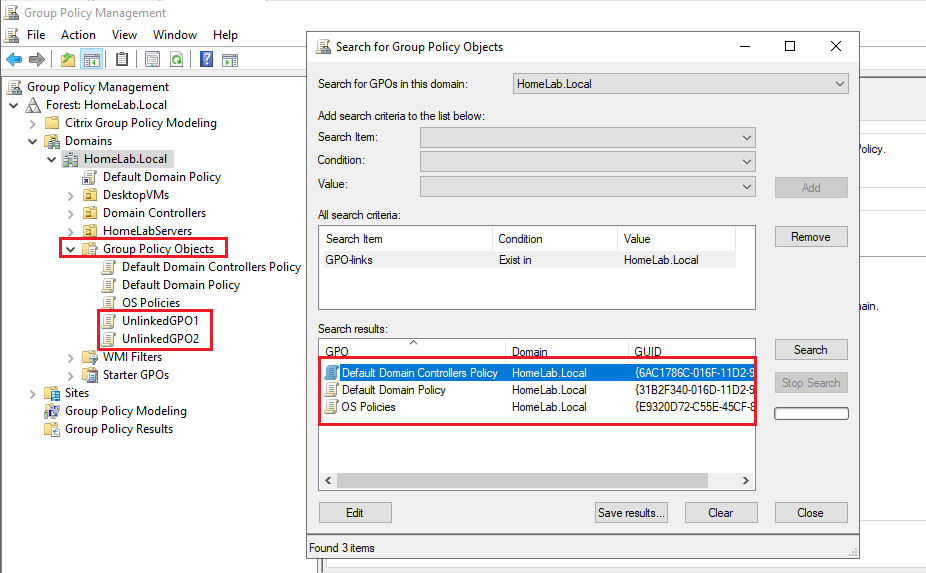This screenshot has height=573, width=926.
Task: Select Default Domain Controllers Policy search result
Action: (x=539, y=373)
